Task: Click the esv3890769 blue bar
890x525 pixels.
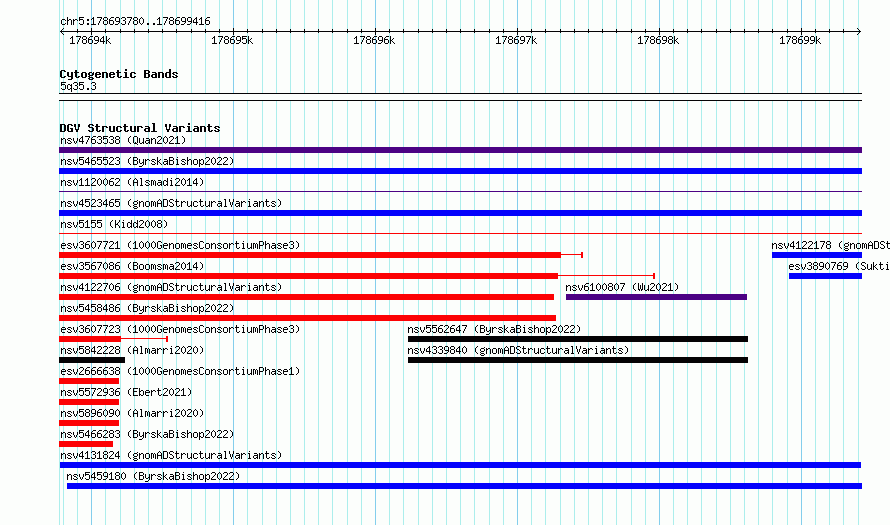Action: point(825,276)
